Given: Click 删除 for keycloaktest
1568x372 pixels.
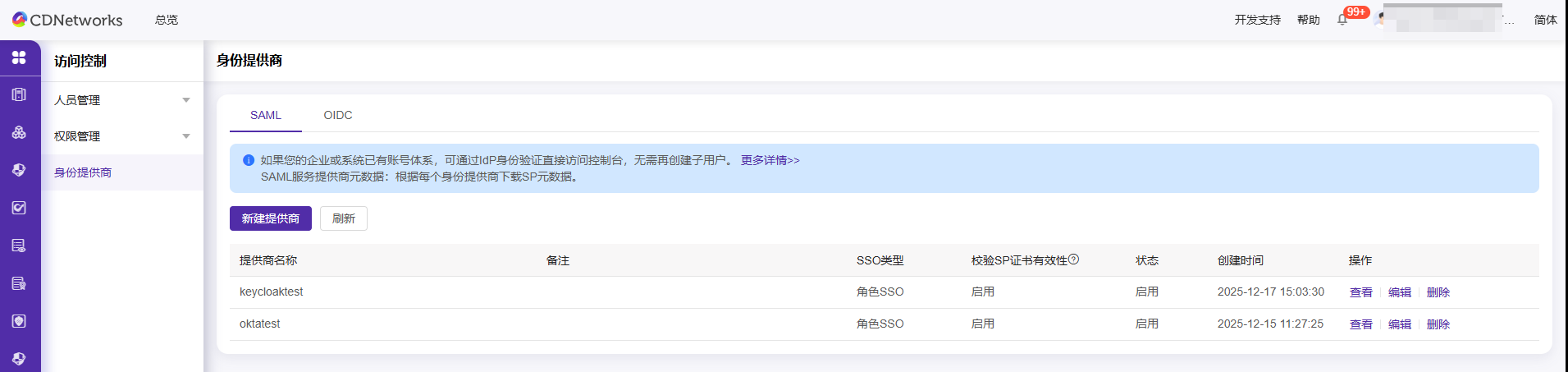Looking at the screenshot, I should pyautogui.click(x=1438, y=292).
